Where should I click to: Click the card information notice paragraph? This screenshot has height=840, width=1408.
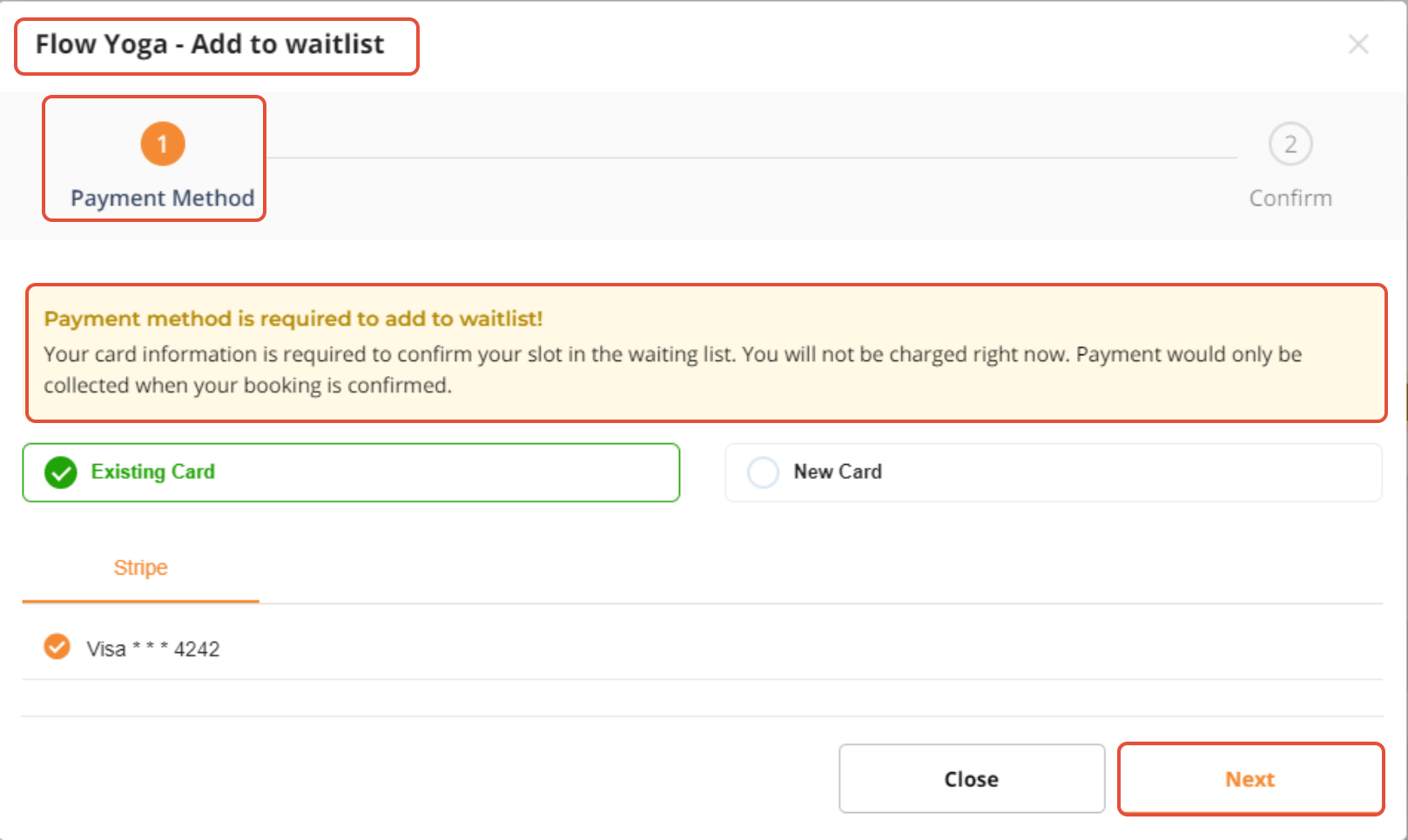[x=673, y=370]
